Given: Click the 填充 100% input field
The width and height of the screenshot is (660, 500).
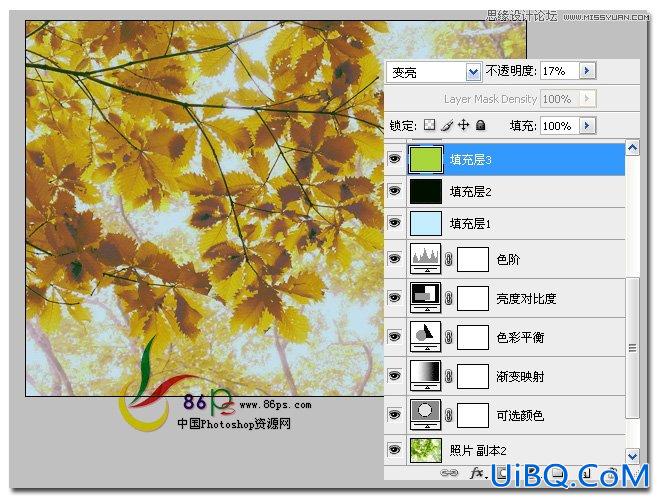Looking at the screenshot, I should pyautogui.click(x=559, y=125).
